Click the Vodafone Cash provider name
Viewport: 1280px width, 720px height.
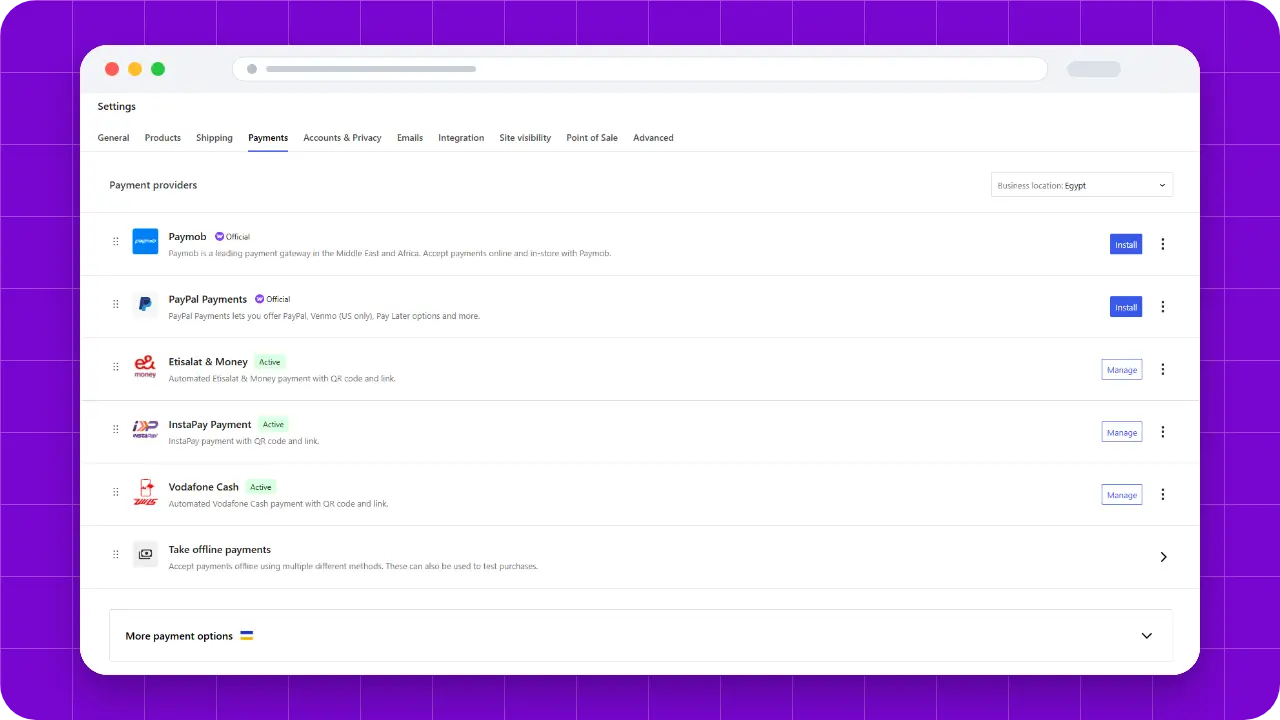[204, 487]
